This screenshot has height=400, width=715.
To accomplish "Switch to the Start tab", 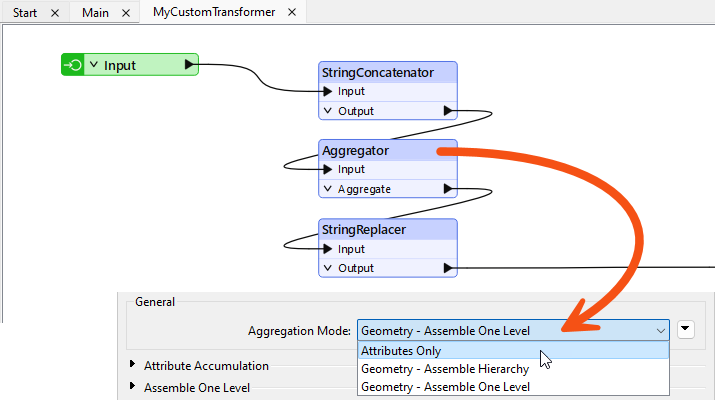I will (29, 13).
